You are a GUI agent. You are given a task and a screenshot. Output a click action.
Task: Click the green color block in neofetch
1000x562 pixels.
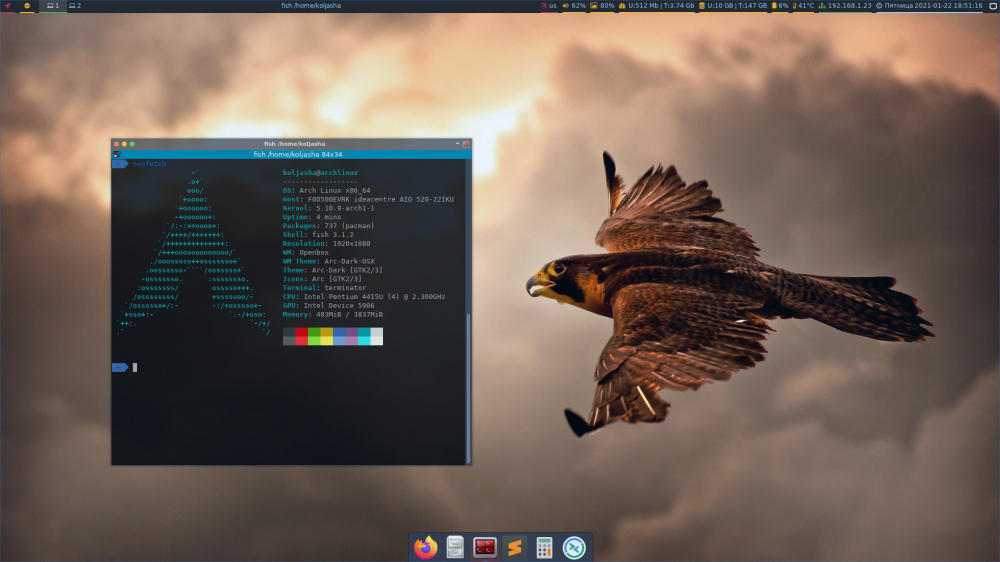pos(314,337)
